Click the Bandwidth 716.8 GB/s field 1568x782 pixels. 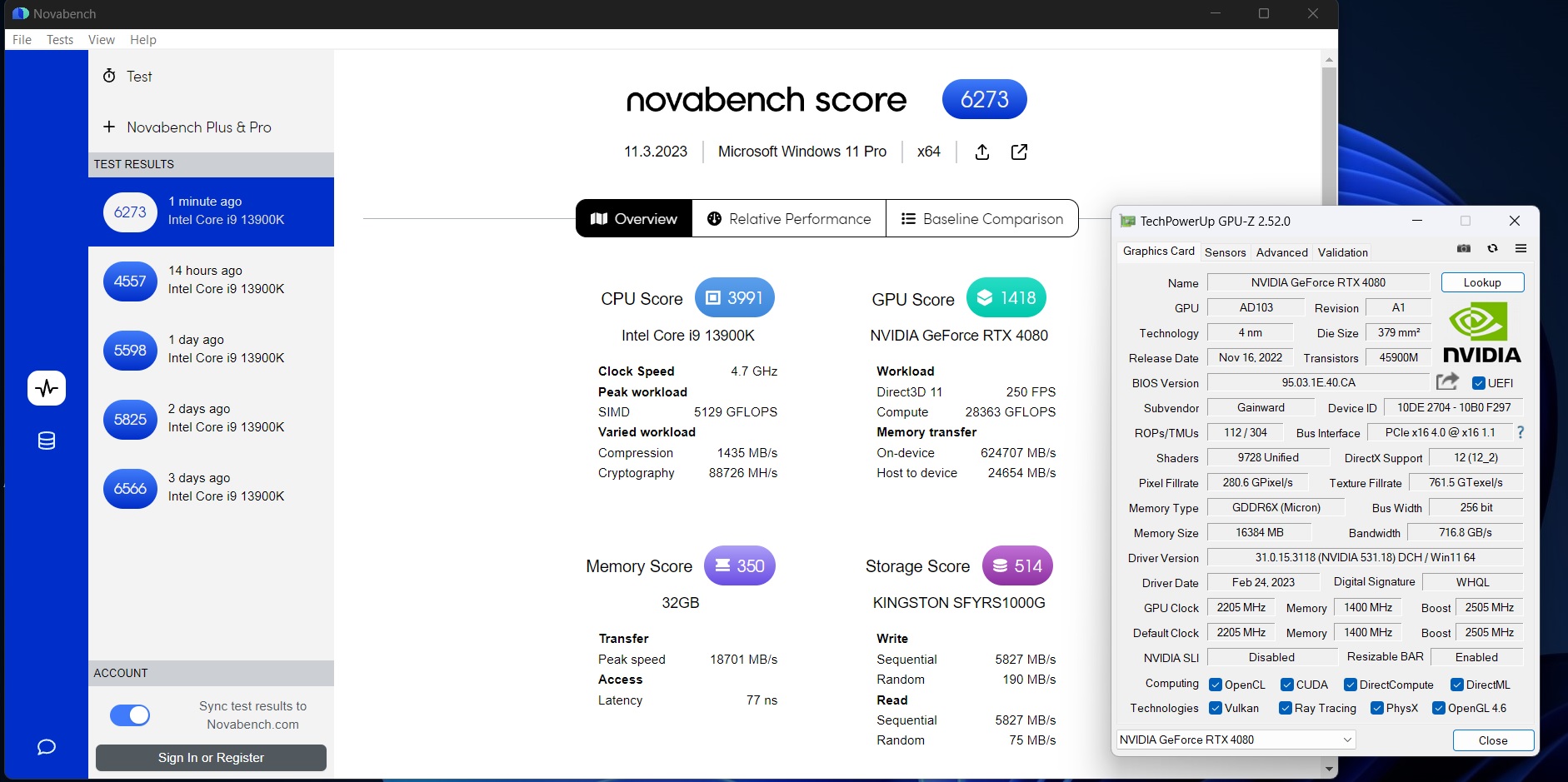[1465, 532]
